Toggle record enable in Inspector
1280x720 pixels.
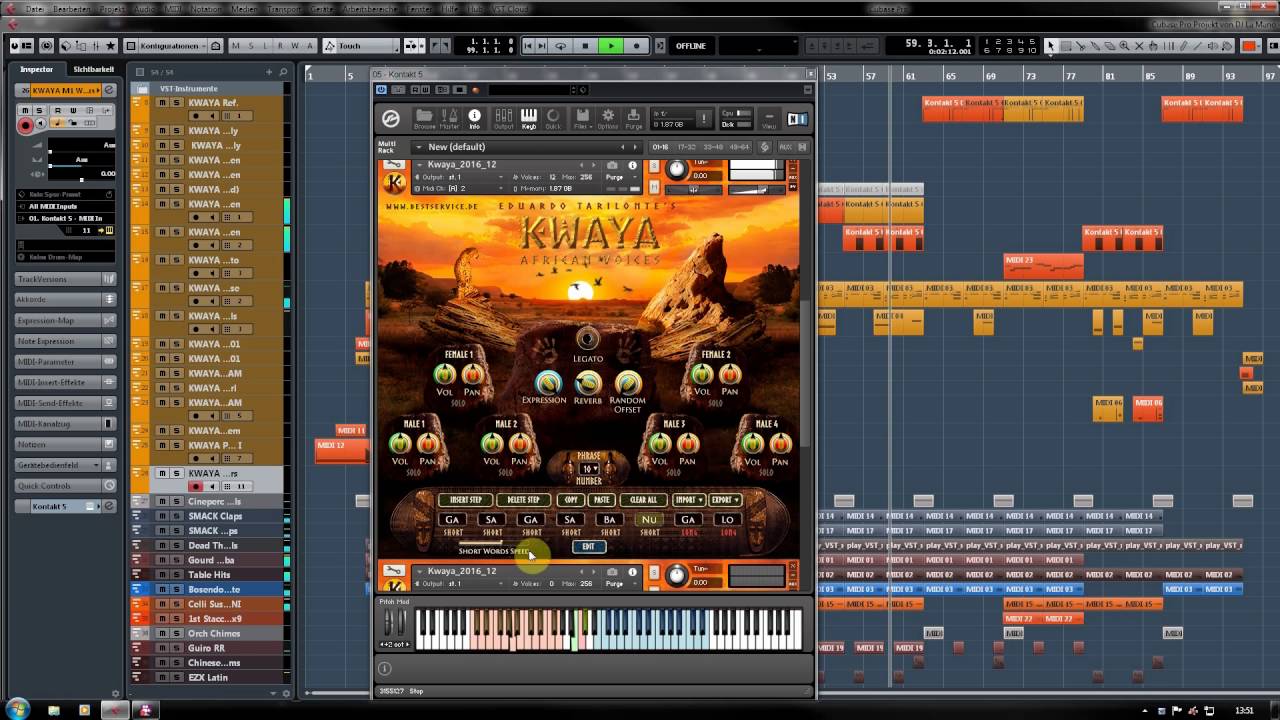point(25,125)
